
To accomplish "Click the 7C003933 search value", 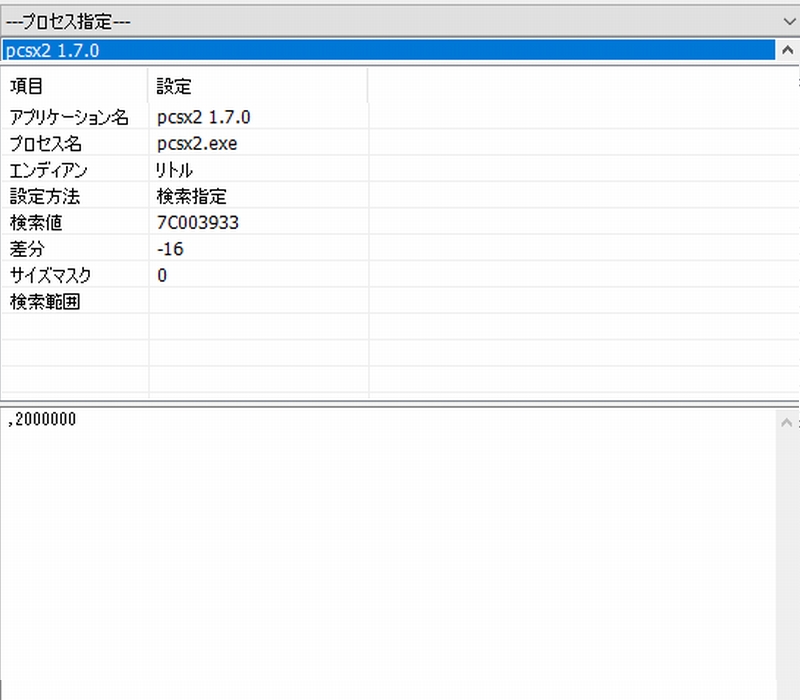I will [197, 222].
